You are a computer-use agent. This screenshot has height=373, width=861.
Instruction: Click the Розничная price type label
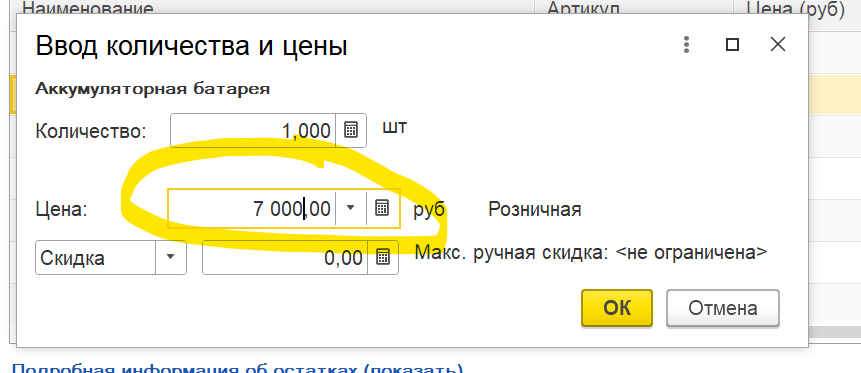coord(535,209)
